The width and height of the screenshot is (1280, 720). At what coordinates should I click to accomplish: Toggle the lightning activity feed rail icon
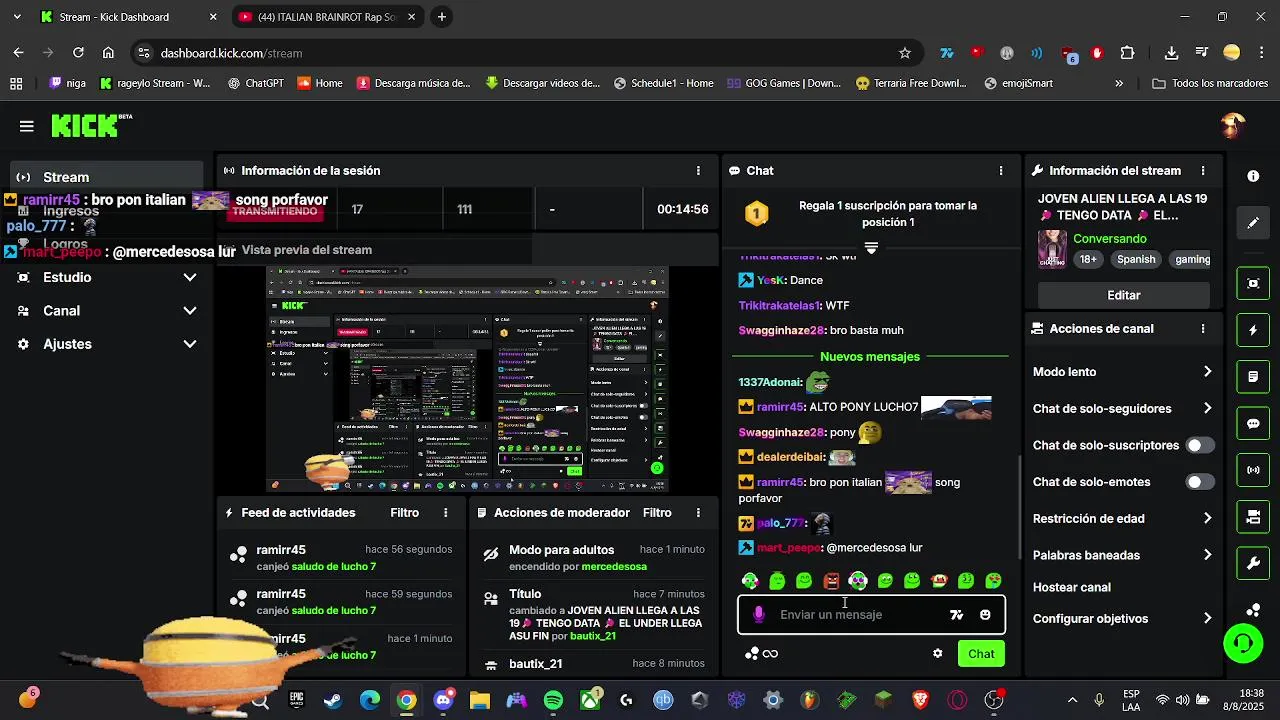click(1253, 330)
